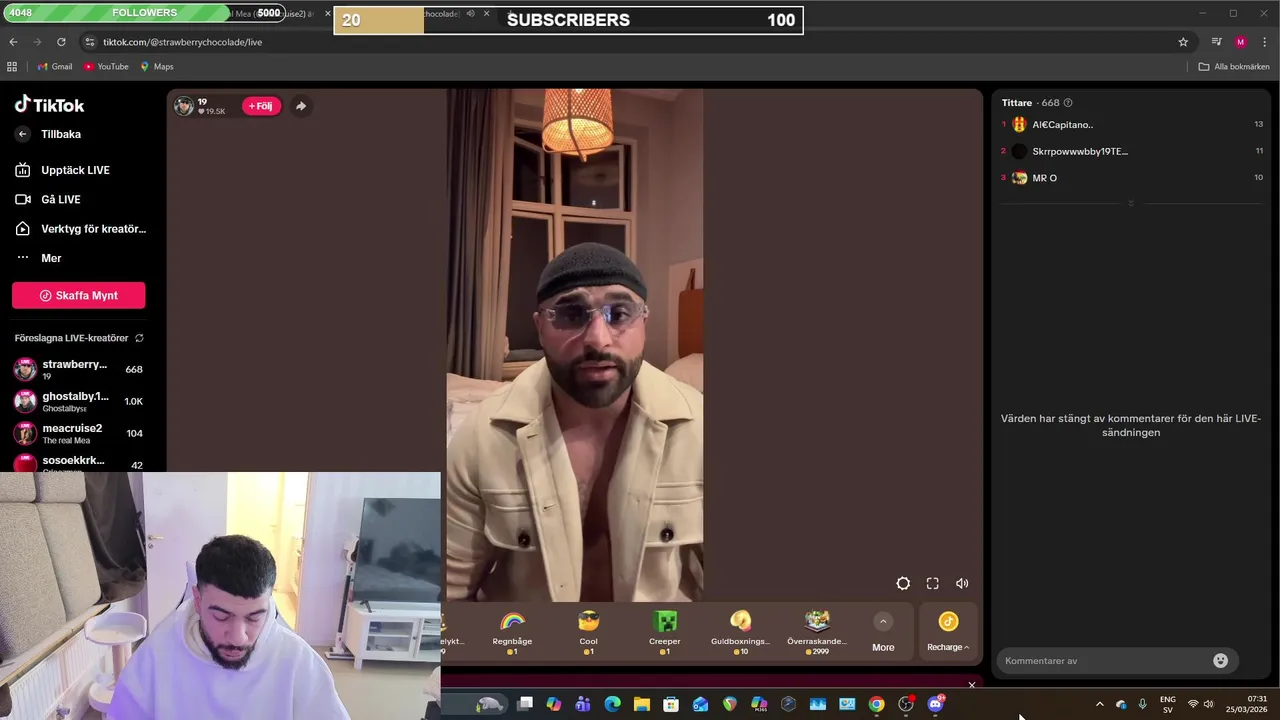1280x720 pixels.
Task: Switch ENG SV keyboard language indicator
Action: [1168, 704]
